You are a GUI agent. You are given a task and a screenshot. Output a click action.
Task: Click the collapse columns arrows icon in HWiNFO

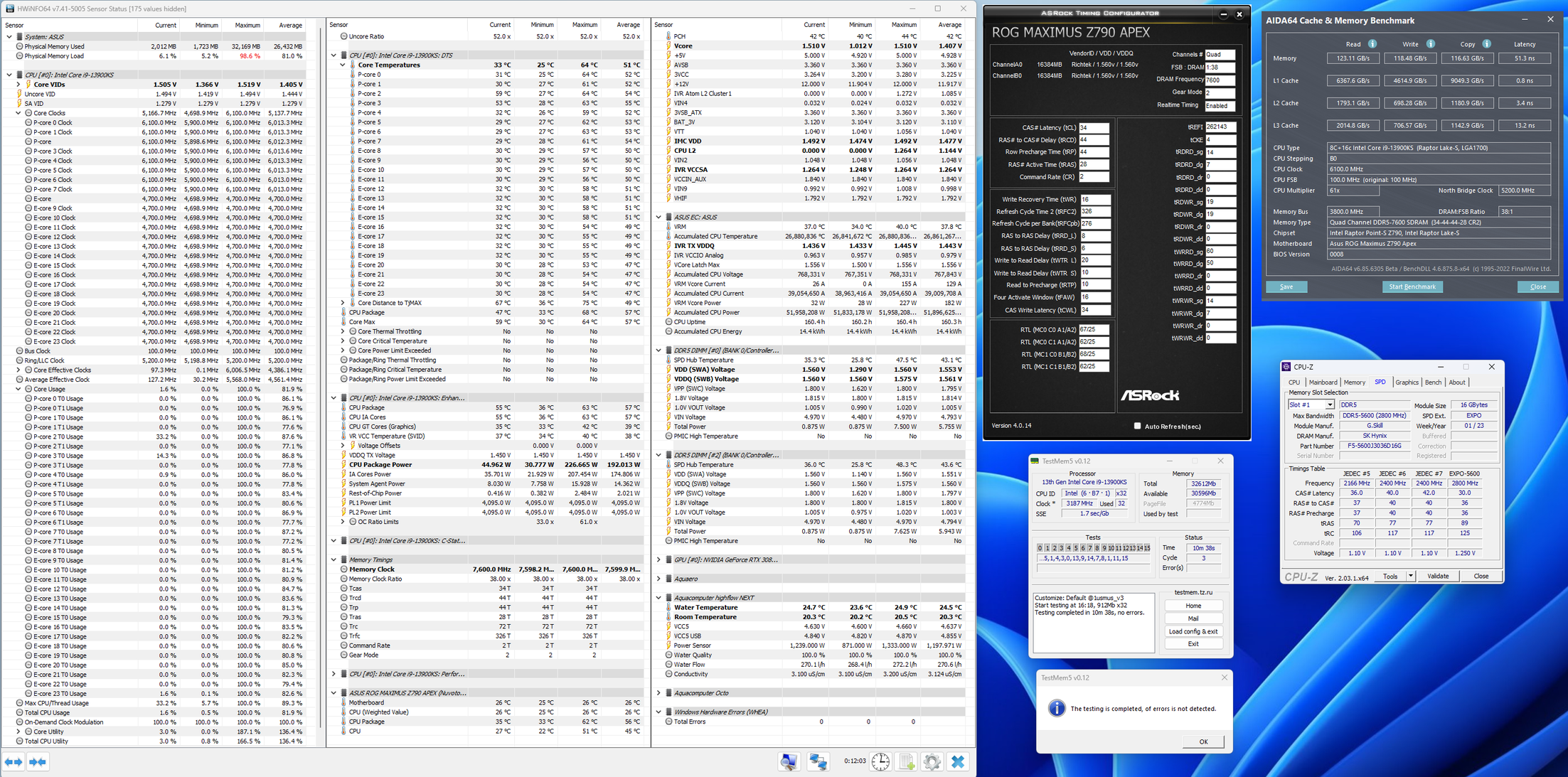coord(38,762)
